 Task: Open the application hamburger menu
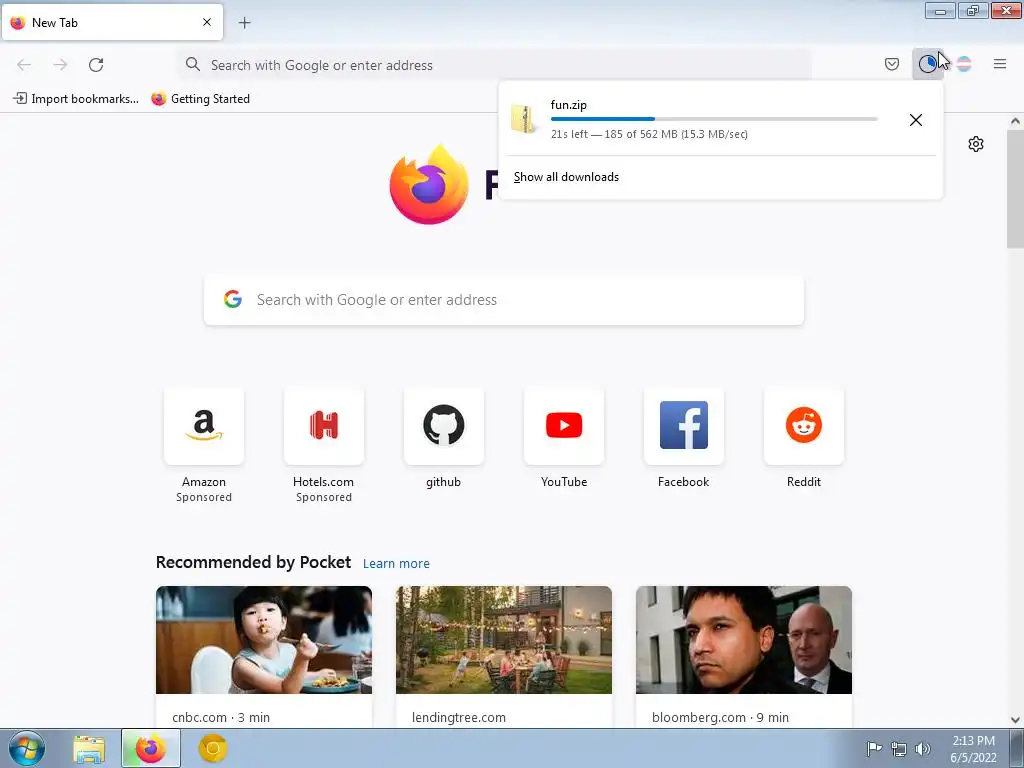point(1000,64)
